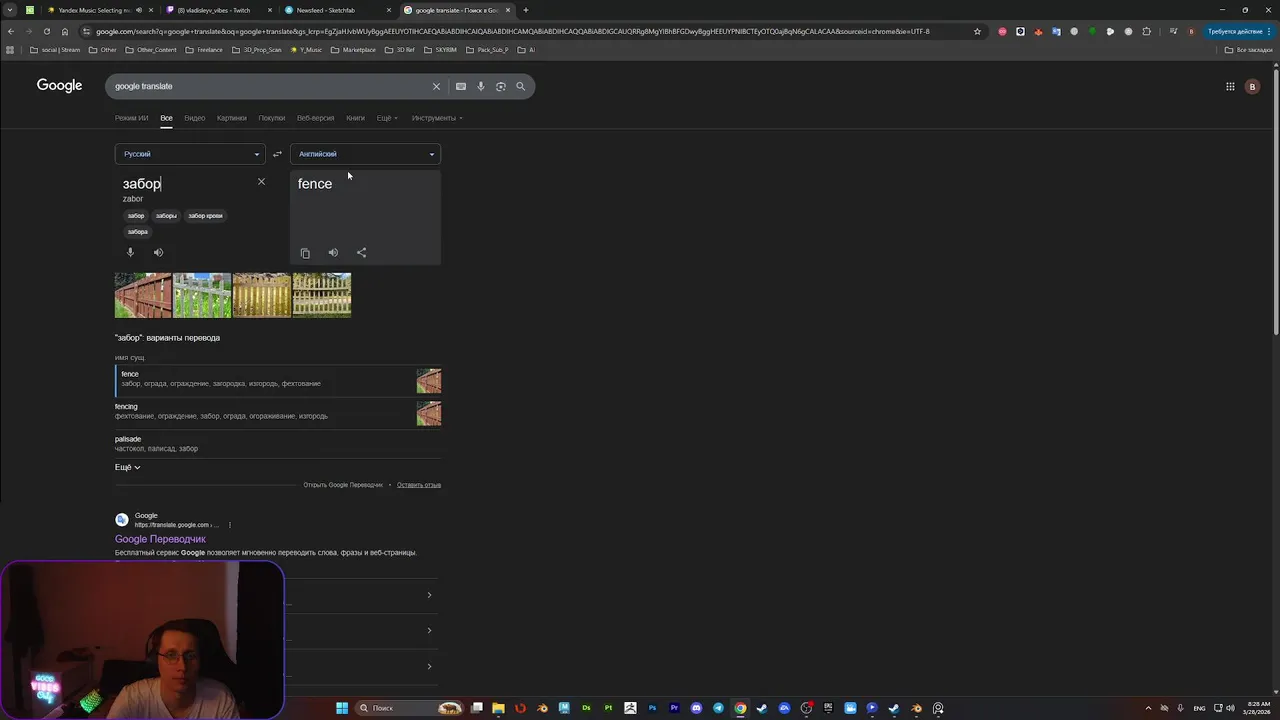
Task: Switch to the Newsfeed - Sketchfab tab
Action: click(x=335, y=10)
